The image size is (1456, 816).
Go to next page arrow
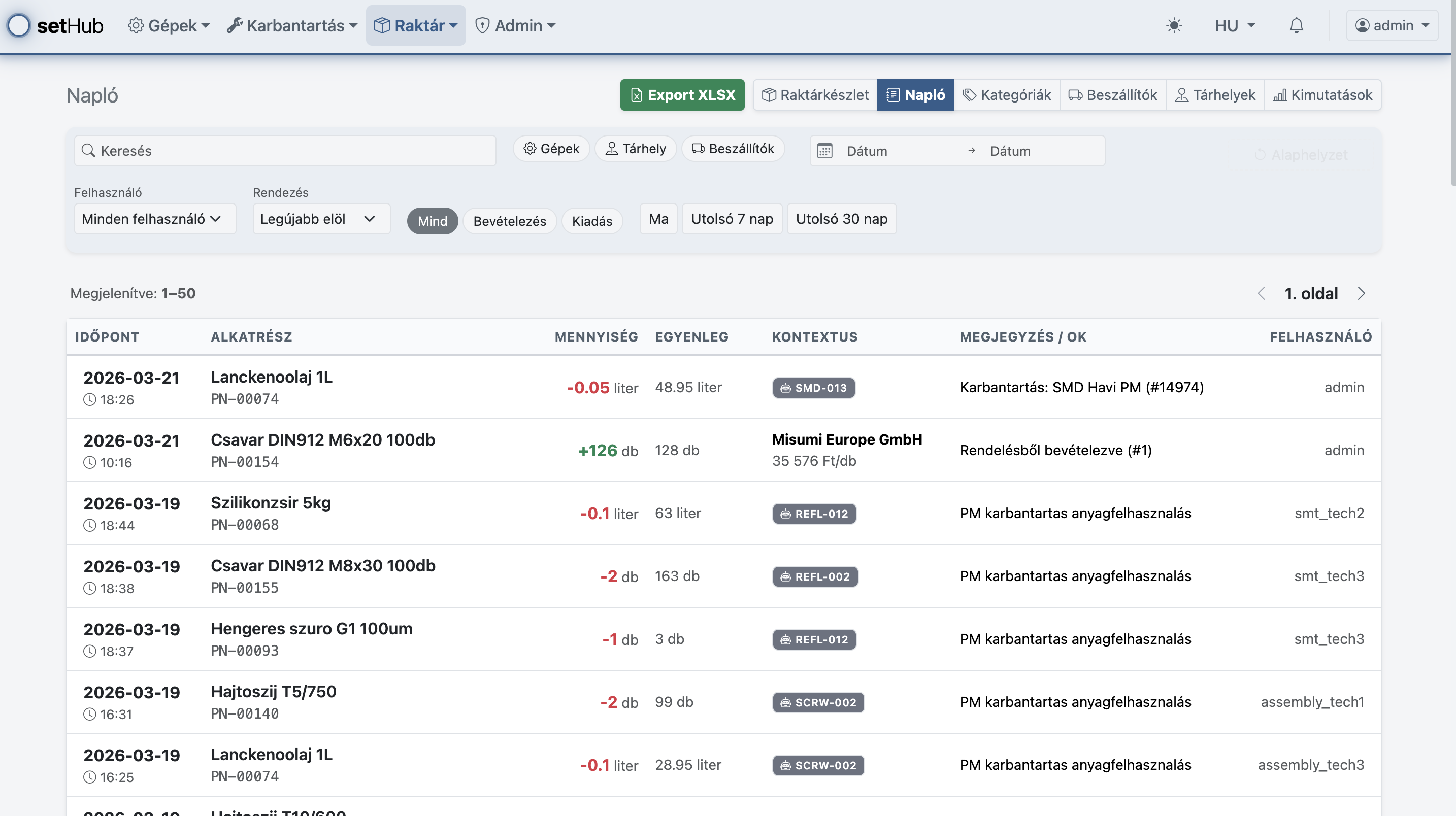tap(1361, 293)
